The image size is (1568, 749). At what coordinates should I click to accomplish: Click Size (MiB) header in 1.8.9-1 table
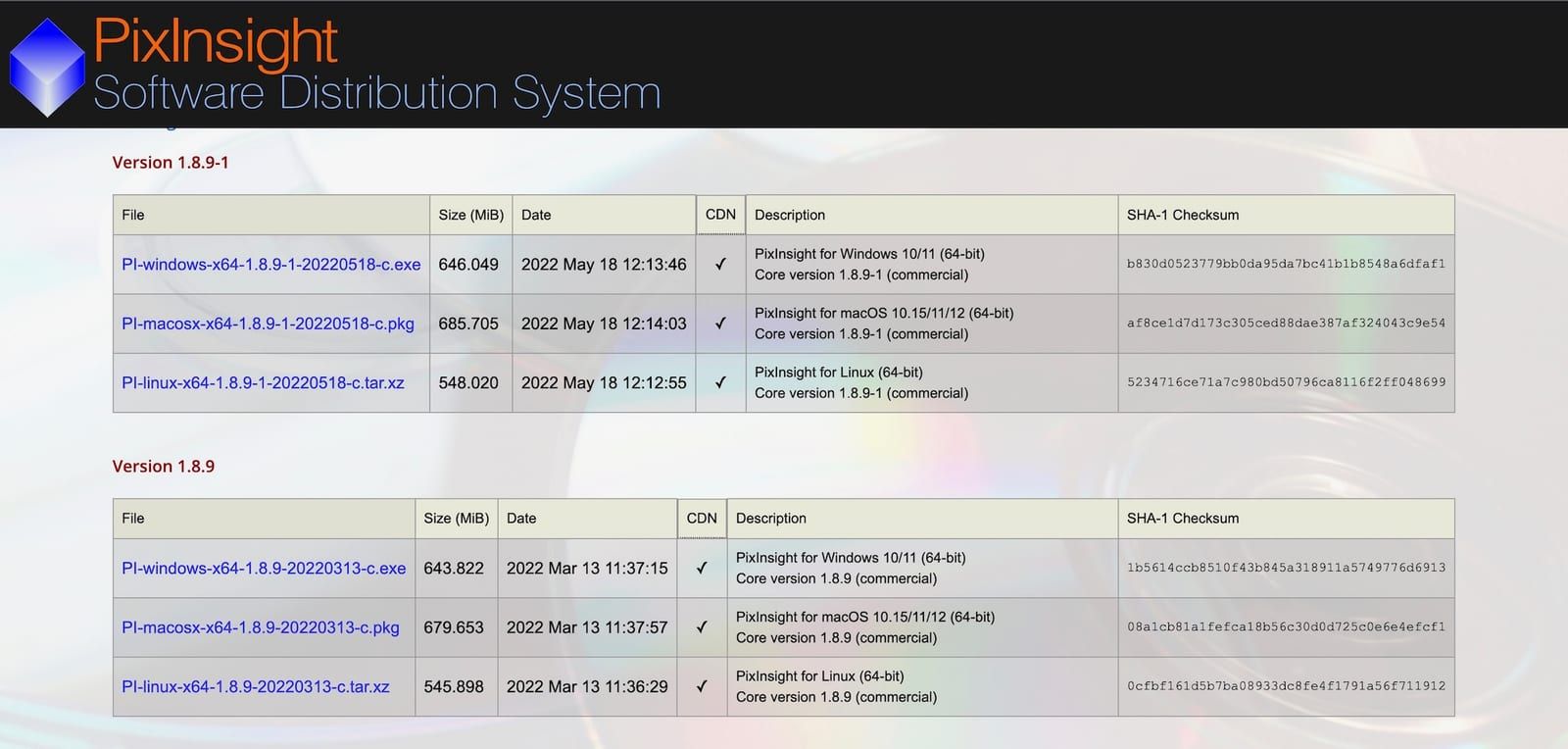(x=471, y=215)
